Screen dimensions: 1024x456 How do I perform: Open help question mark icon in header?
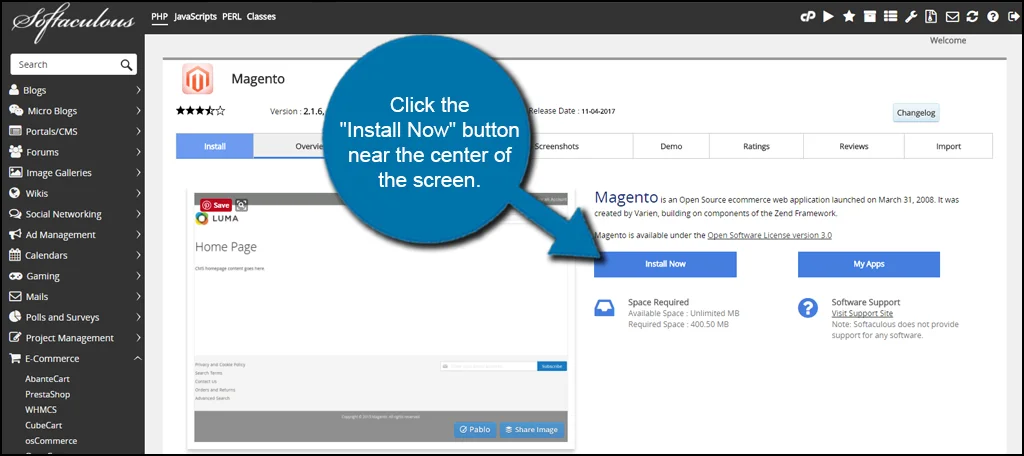coord(993,17)
